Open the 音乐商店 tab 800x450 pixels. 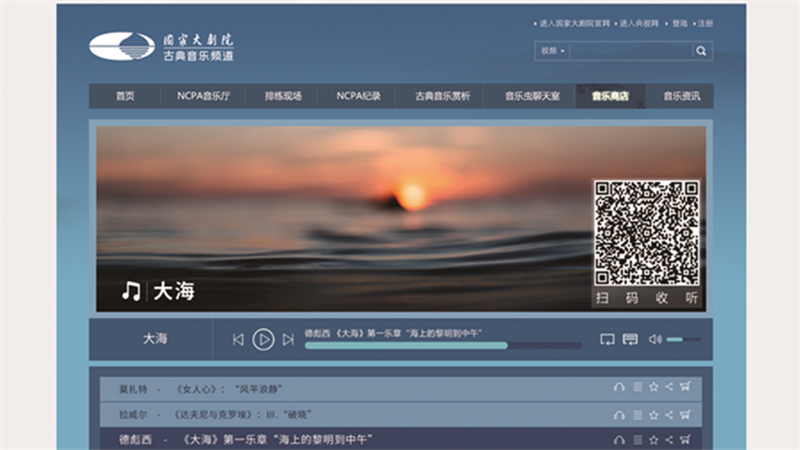point(610,96)
